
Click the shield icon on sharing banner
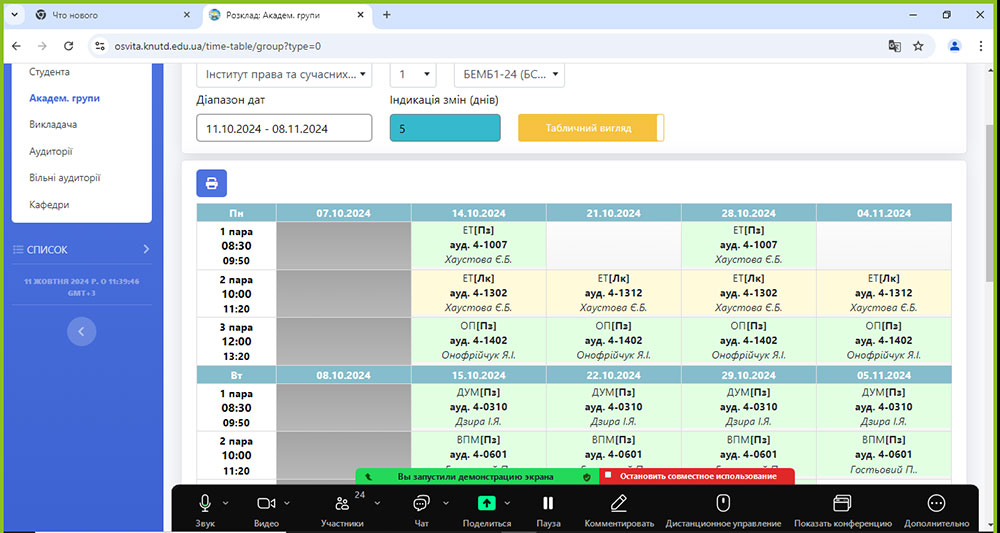(587, 476)
